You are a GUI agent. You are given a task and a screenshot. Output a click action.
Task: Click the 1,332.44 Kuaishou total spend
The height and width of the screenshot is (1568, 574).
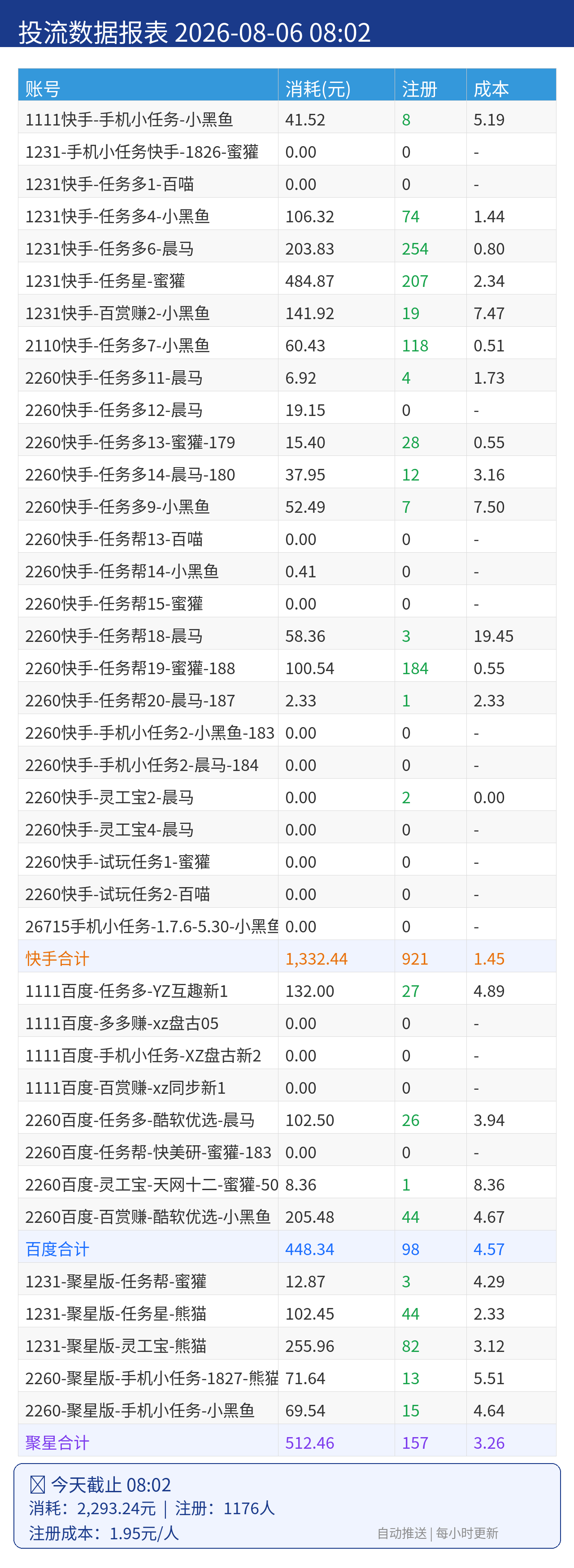click(x=317, y=959)
